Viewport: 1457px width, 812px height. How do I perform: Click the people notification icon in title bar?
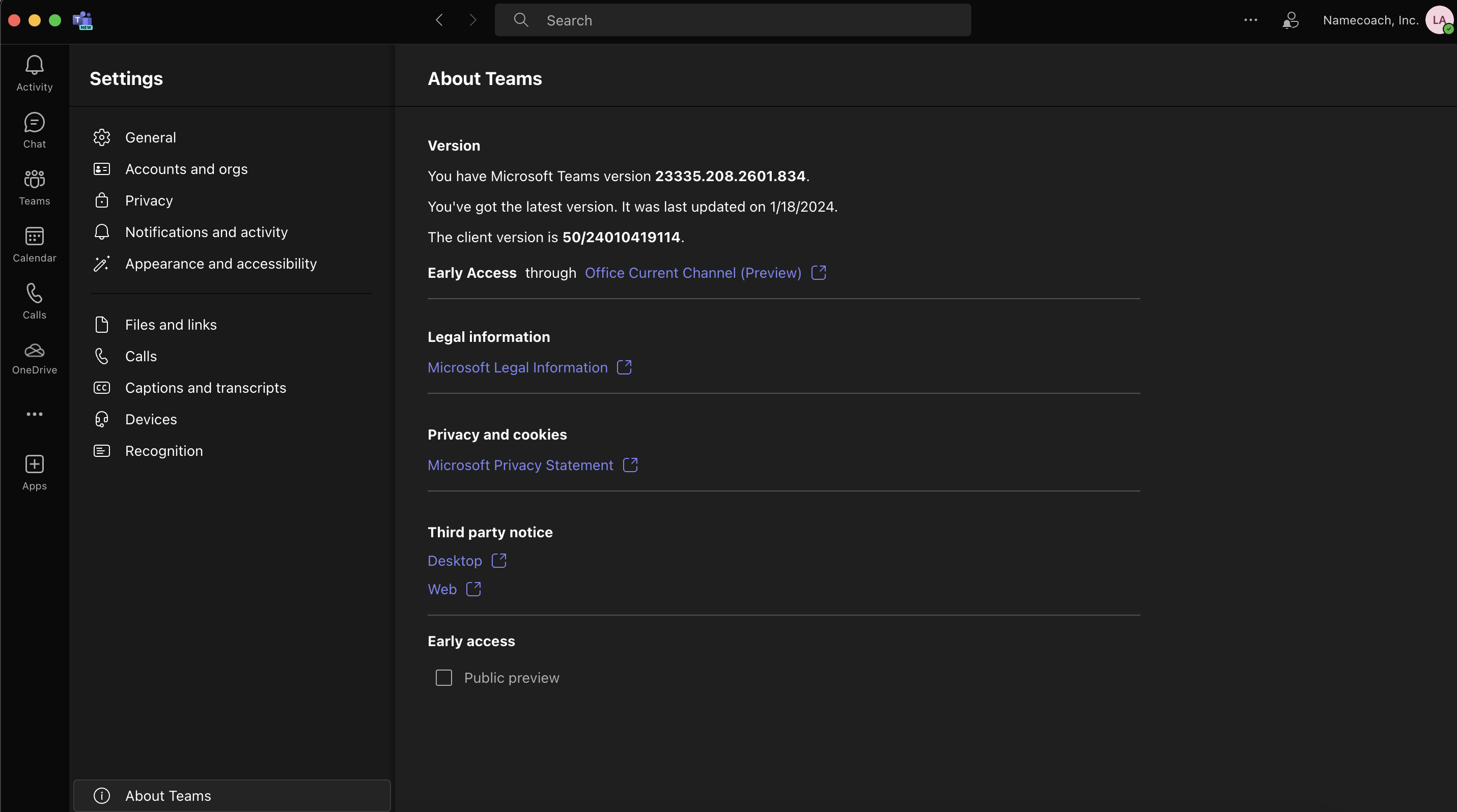(x=1291, y=20)
